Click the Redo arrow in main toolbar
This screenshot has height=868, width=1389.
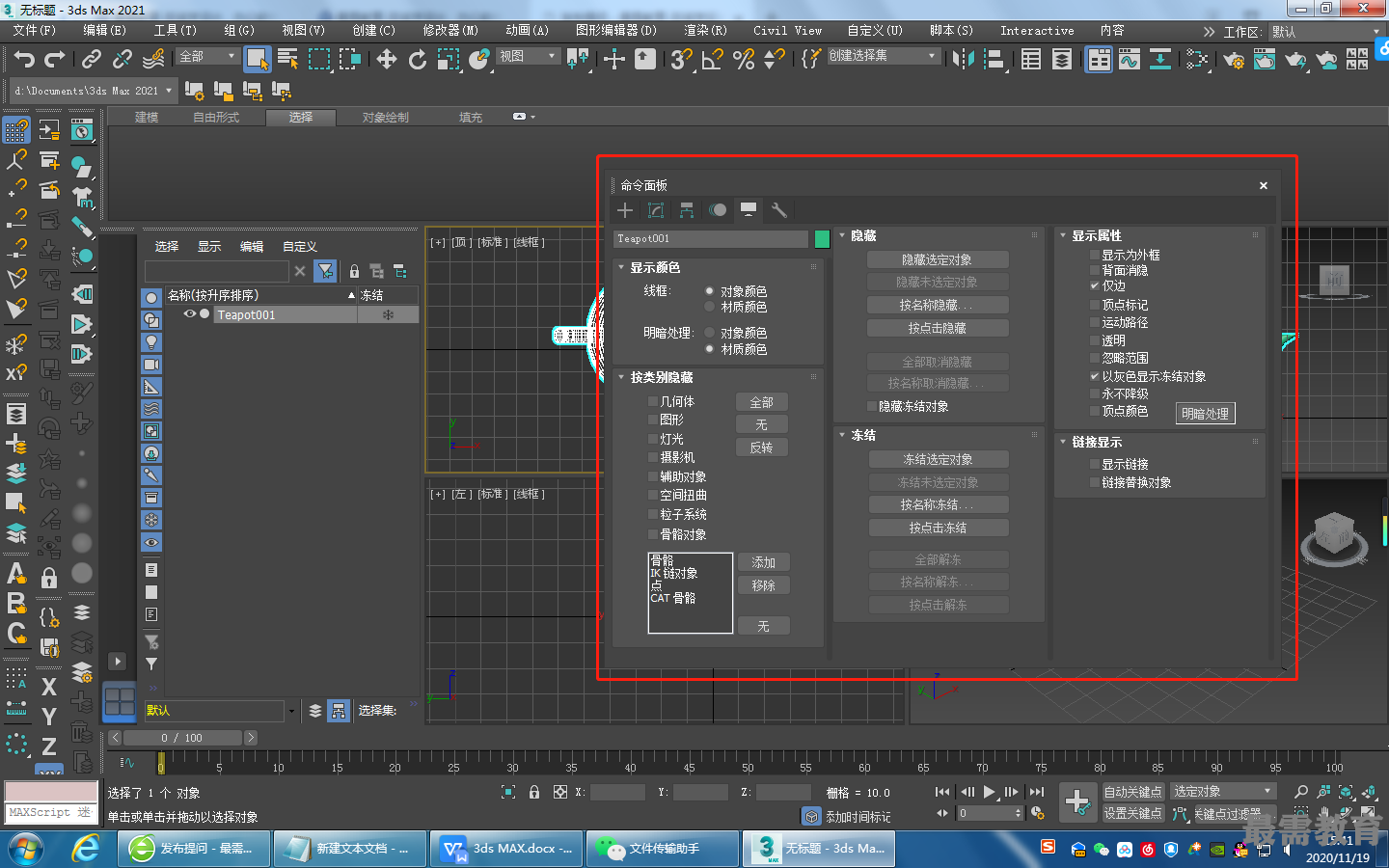pyautogui.click(x=55, y=60)
